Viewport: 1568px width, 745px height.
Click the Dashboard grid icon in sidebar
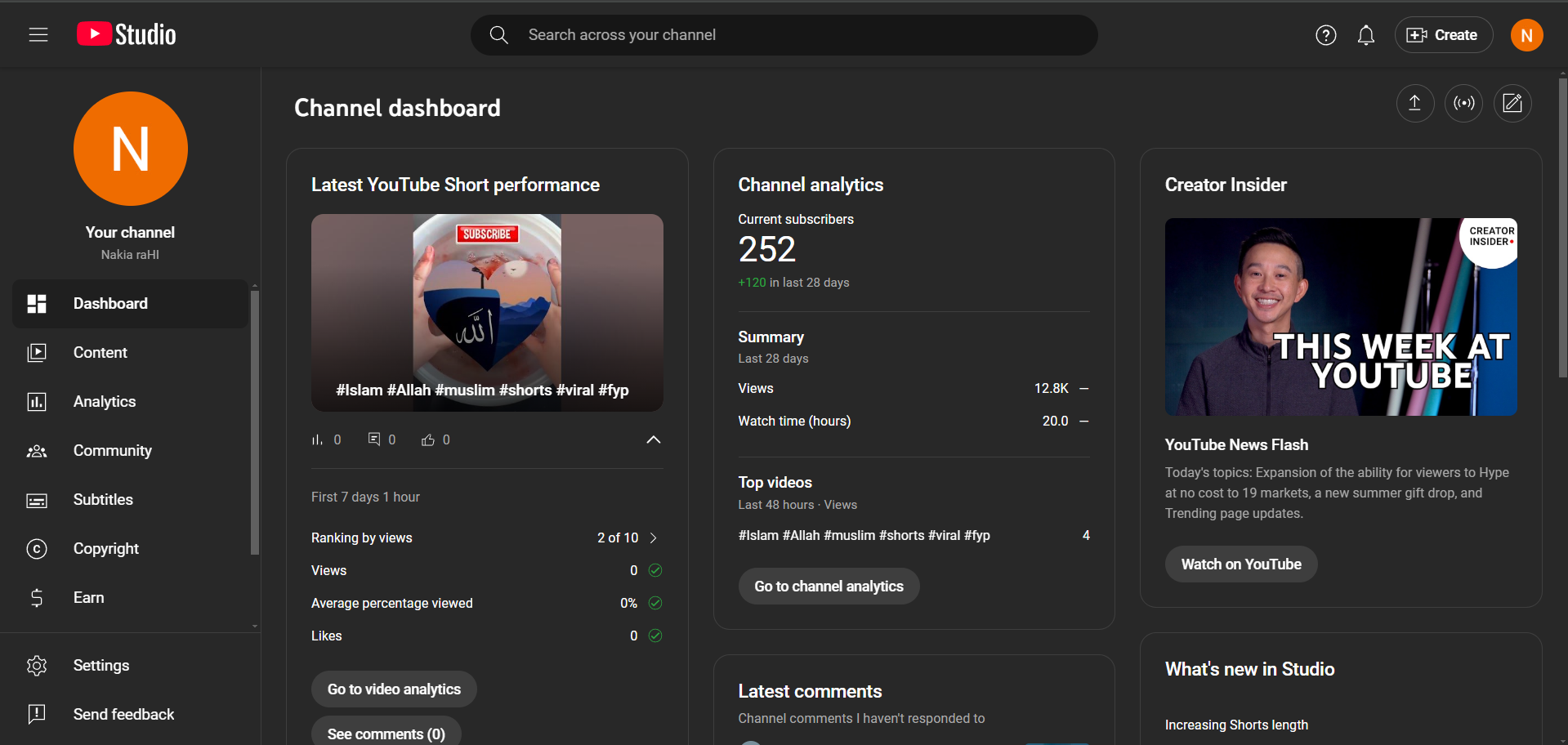click(37, 304)
